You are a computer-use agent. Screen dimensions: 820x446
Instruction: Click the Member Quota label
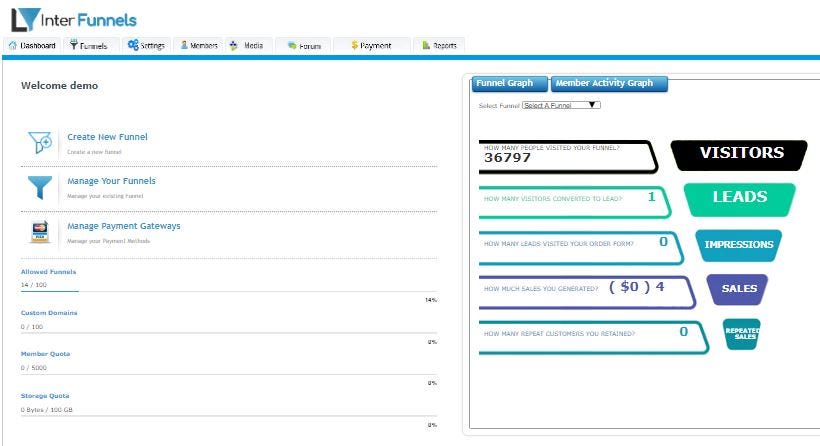[45, 354]
